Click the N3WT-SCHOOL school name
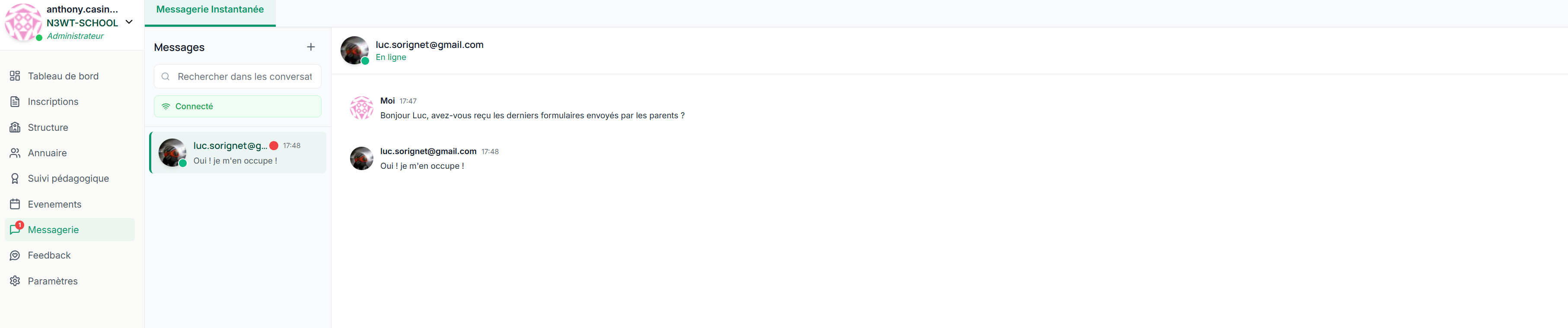The image size is (1568, 328). coord(82,23)
